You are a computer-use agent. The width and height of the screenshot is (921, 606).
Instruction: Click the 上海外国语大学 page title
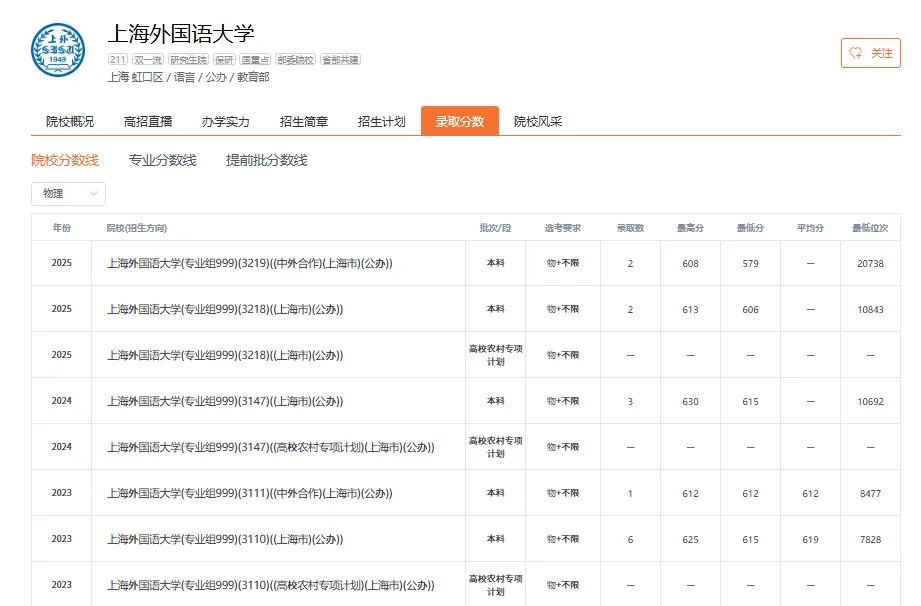[x=181, y=33]
